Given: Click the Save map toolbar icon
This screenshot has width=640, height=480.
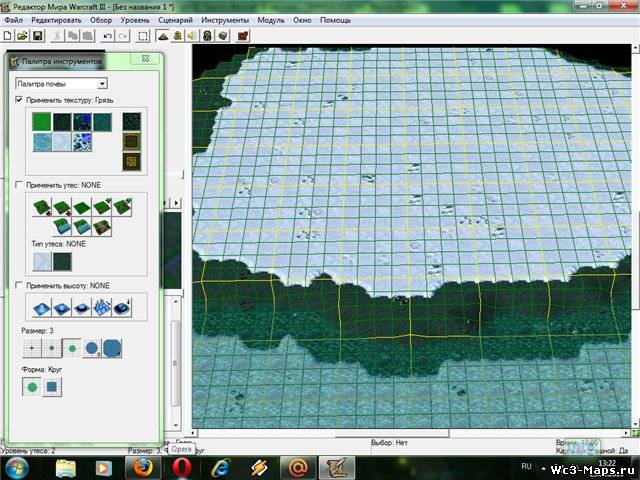Looking at the screenshot, I should coord(37,36).
